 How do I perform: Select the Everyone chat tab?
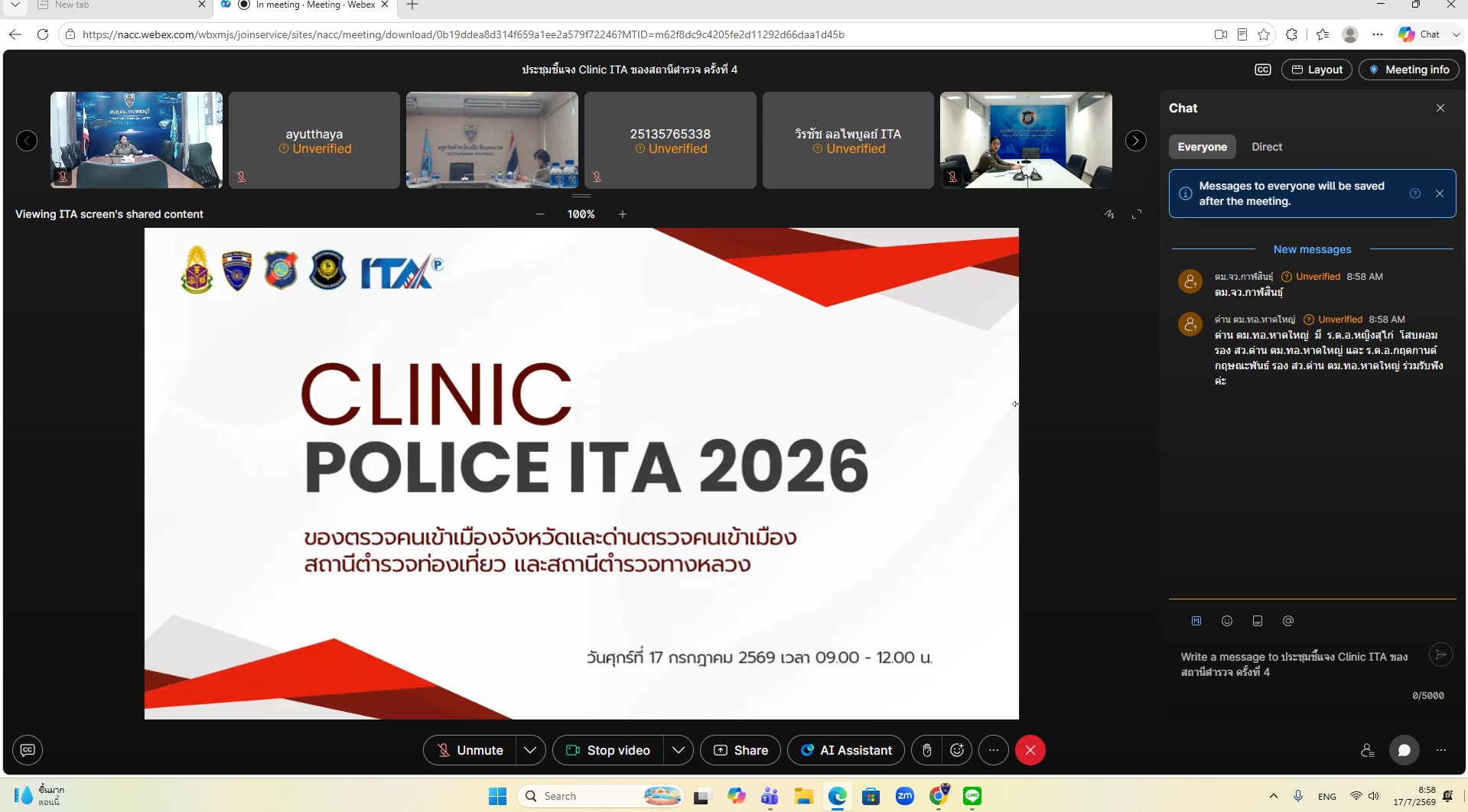click(x=1202, y=147)
